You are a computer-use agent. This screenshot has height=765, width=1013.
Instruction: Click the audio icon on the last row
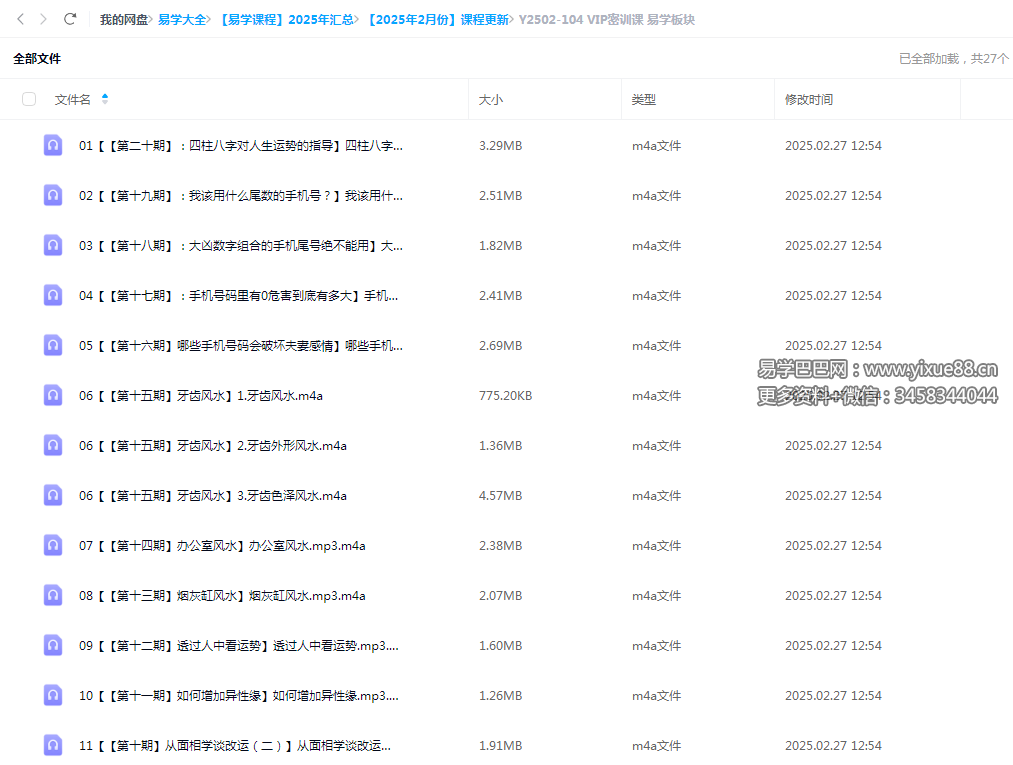tap(52, 745)
